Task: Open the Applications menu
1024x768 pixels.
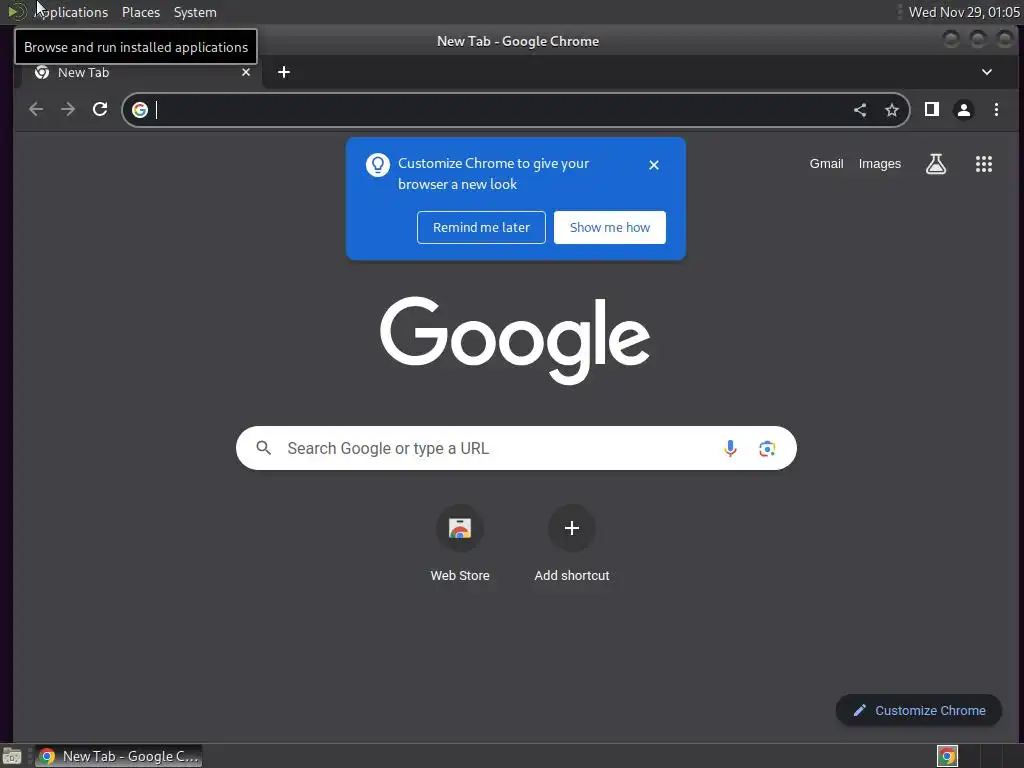Action: 71,12
